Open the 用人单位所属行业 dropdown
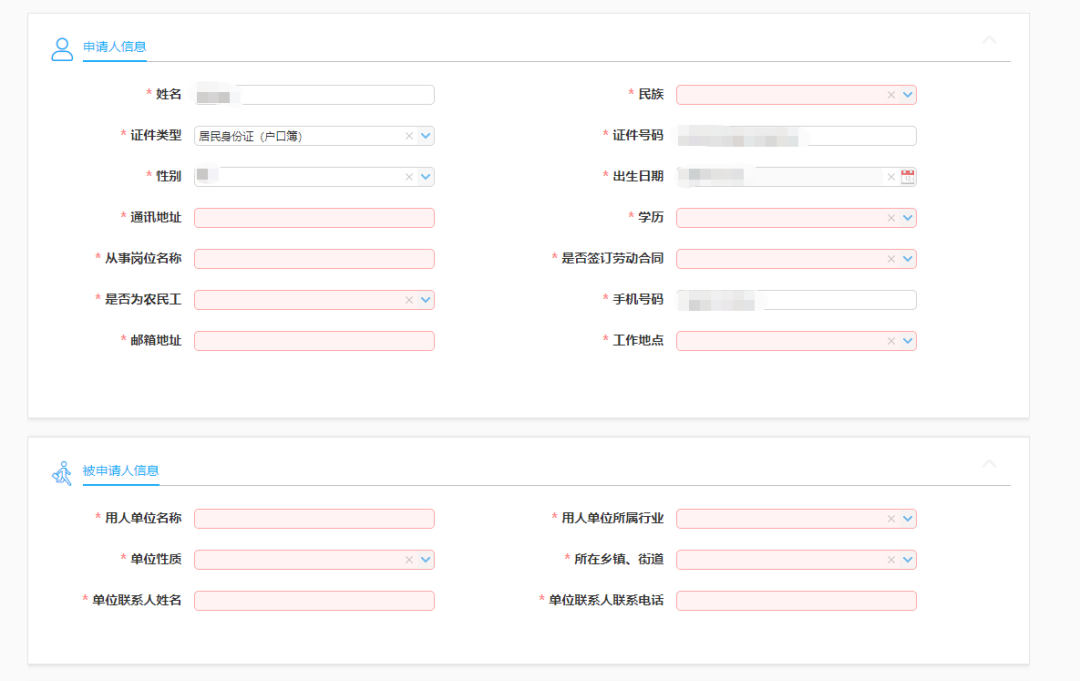This screenshot has width=1080, height=681. click(x=907, y=519)
